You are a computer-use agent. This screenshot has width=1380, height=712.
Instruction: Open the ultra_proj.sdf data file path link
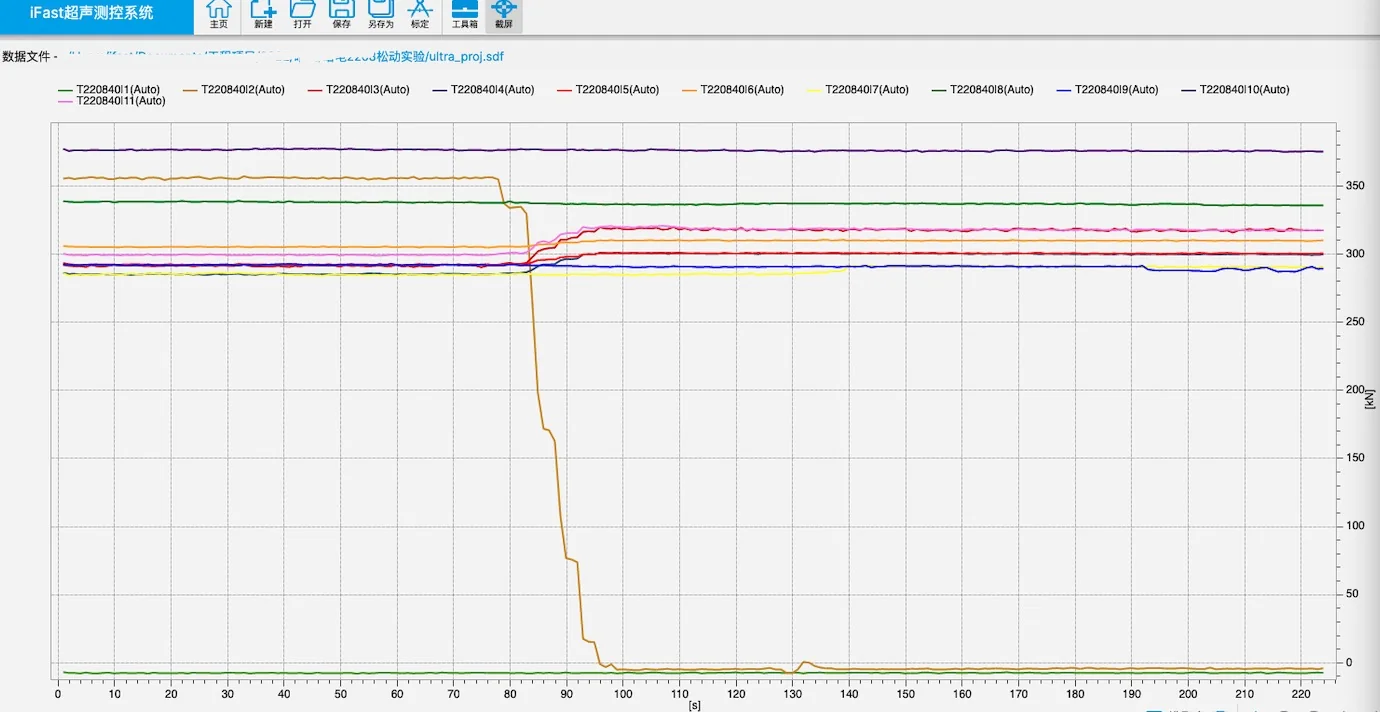(x=286, y=57)
